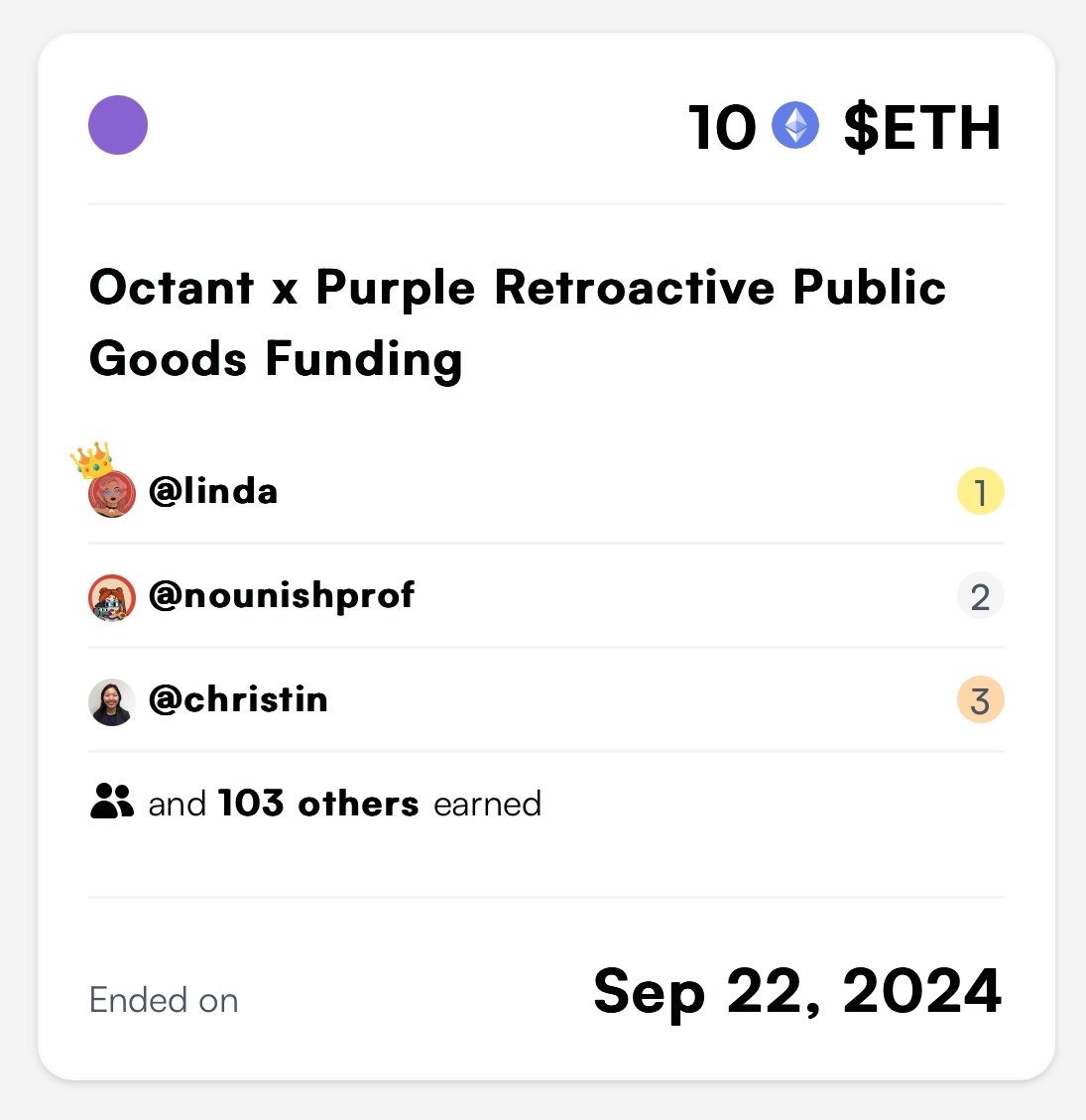Click the yellow rank 1 badge
This screenshot has width=1086, height=1120.
click(980, 492)
